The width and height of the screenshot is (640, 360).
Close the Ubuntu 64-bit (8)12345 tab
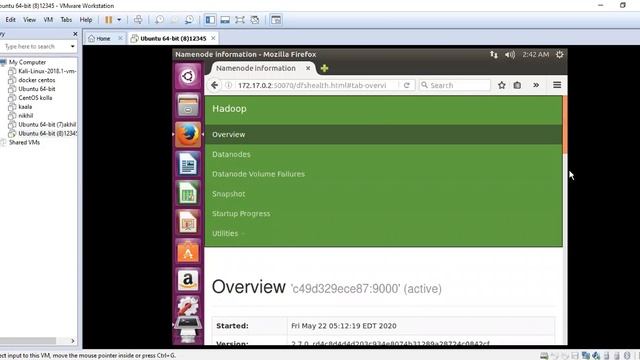[x=213, y=38]
